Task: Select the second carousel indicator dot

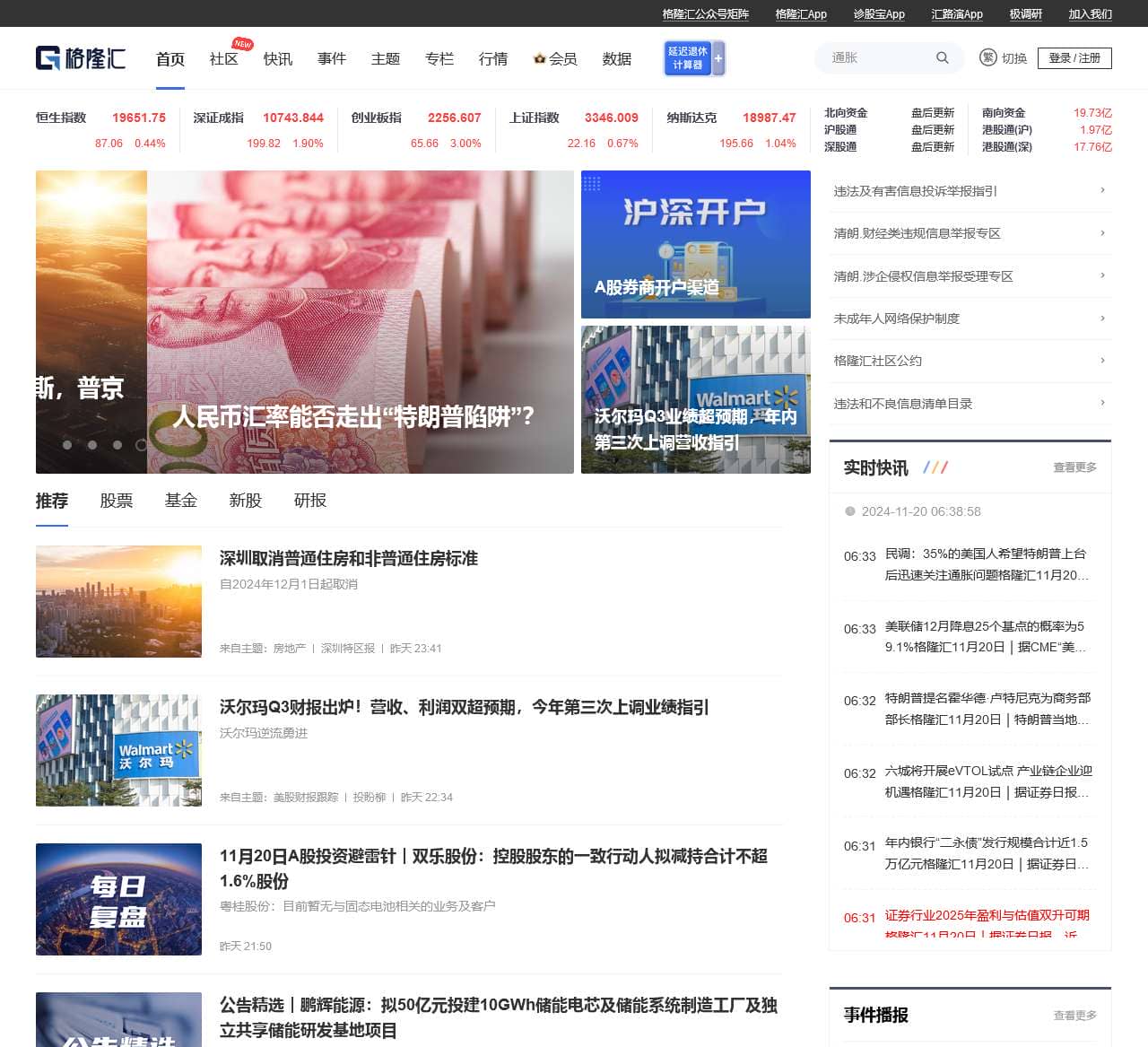Action: pyautogui.click(x=91, y=442)
